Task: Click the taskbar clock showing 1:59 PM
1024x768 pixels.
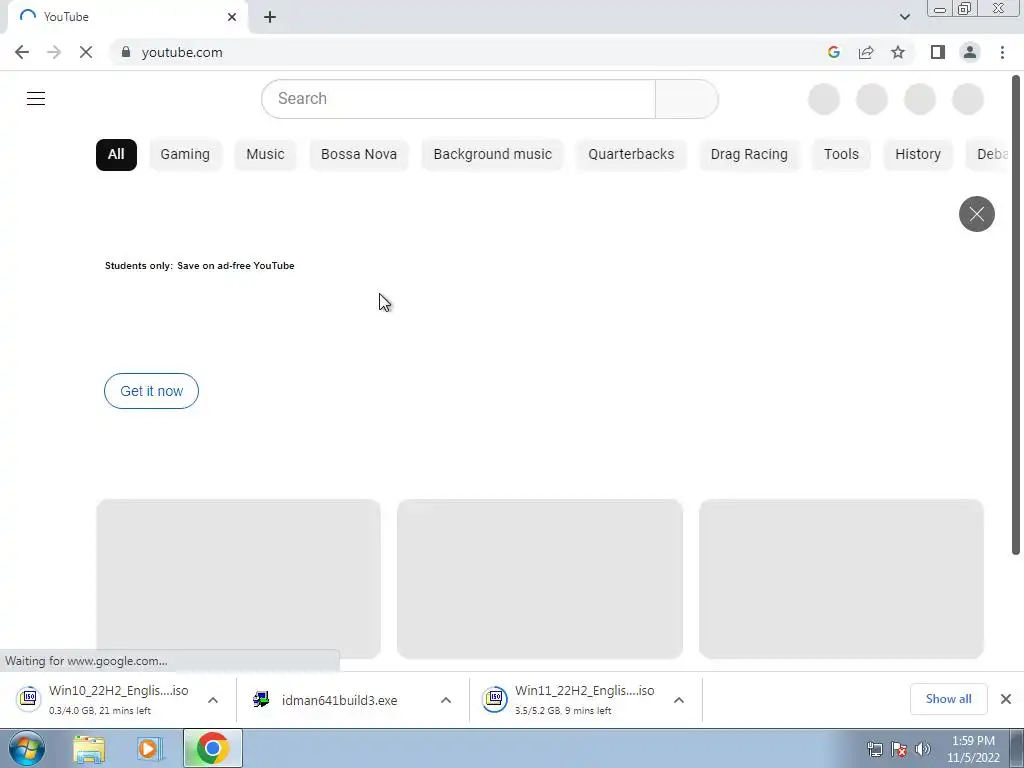Action: coord(973,749)
